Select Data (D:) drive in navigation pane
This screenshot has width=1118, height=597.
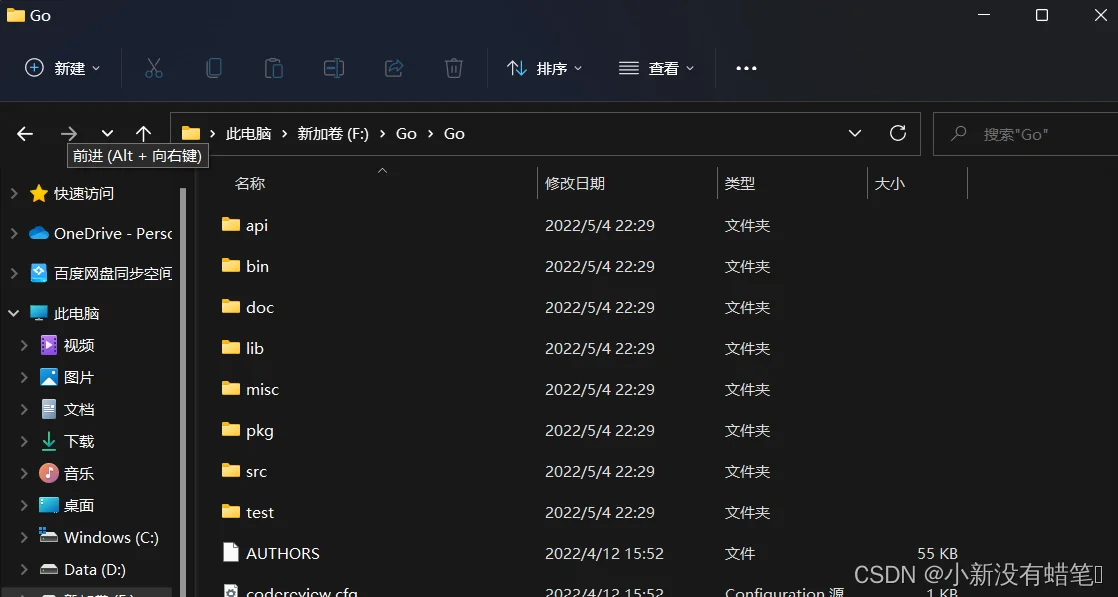pos(94,569)
